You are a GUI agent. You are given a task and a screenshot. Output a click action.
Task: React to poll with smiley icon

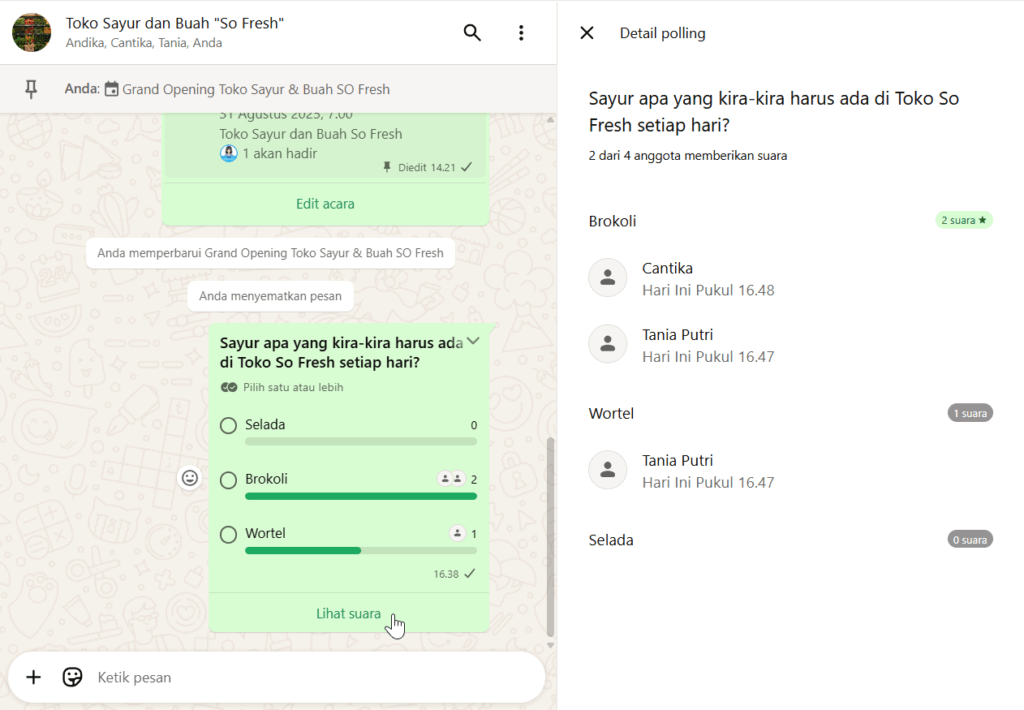point(190,478)
